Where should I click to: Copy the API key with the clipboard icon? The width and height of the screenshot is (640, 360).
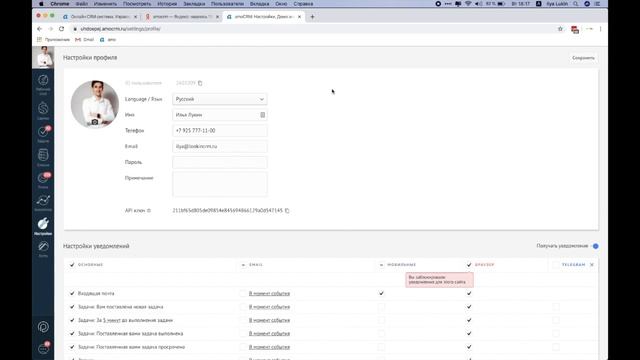point(287,211)
